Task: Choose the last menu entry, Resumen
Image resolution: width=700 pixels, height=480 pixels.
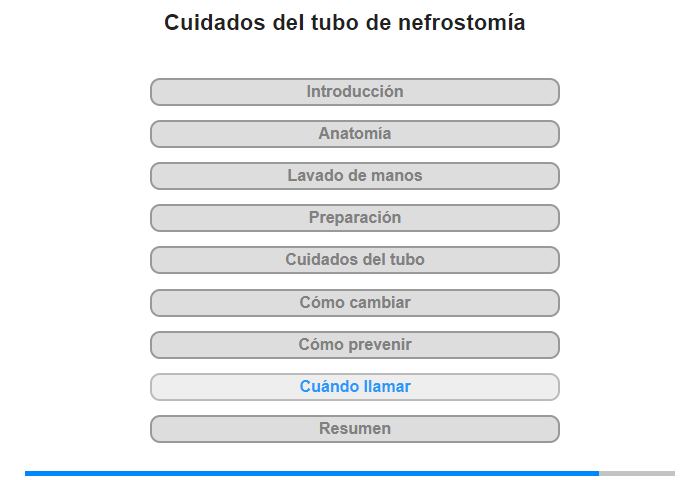Action: (x=355, y=429)
